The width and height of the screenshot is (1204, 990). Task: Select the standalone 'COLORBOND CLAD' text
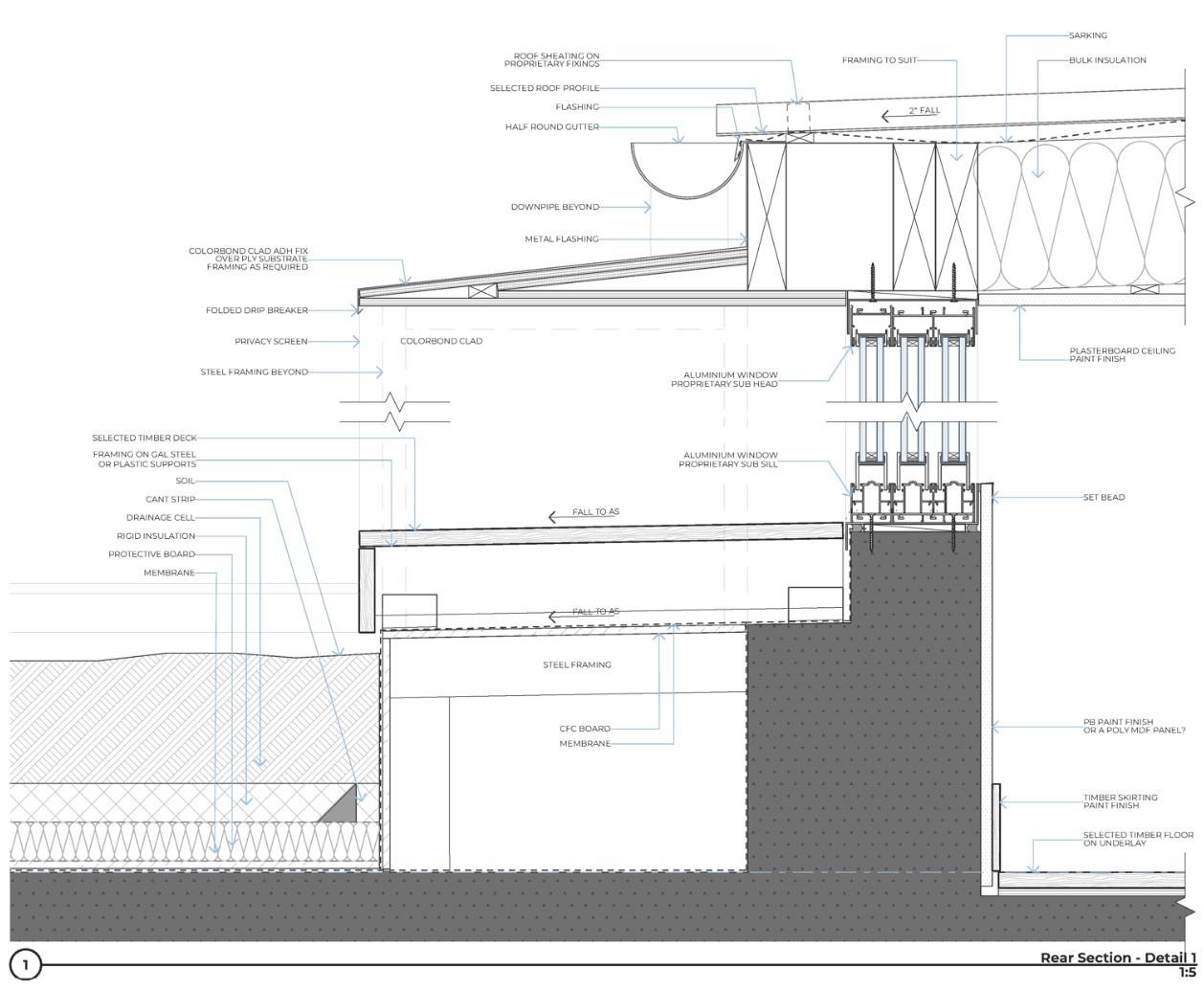pyautogui.click(x=441, y=341)
